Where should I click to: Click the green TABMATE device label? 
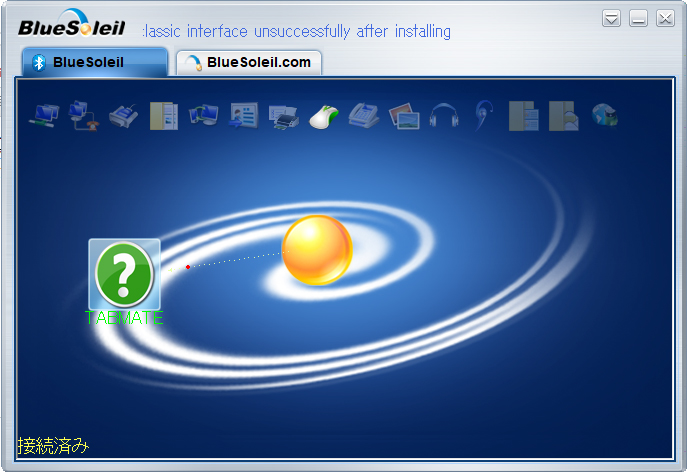(124, 318)
